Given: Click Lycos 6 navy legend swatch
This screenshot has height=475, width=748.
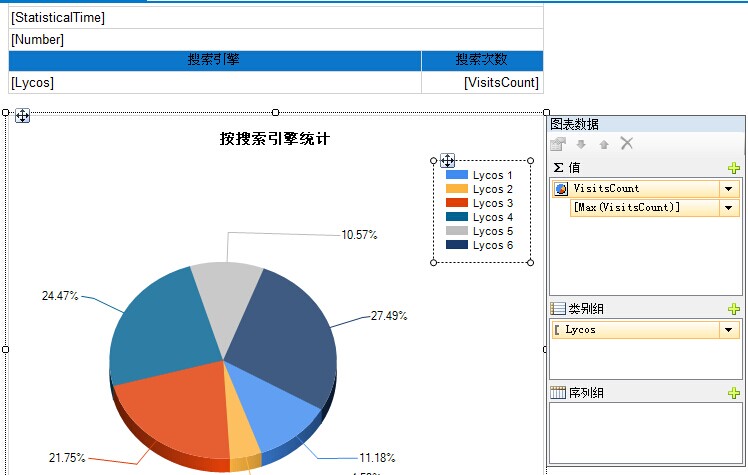Looking at the screenshot, I should (x=457, y=245).
